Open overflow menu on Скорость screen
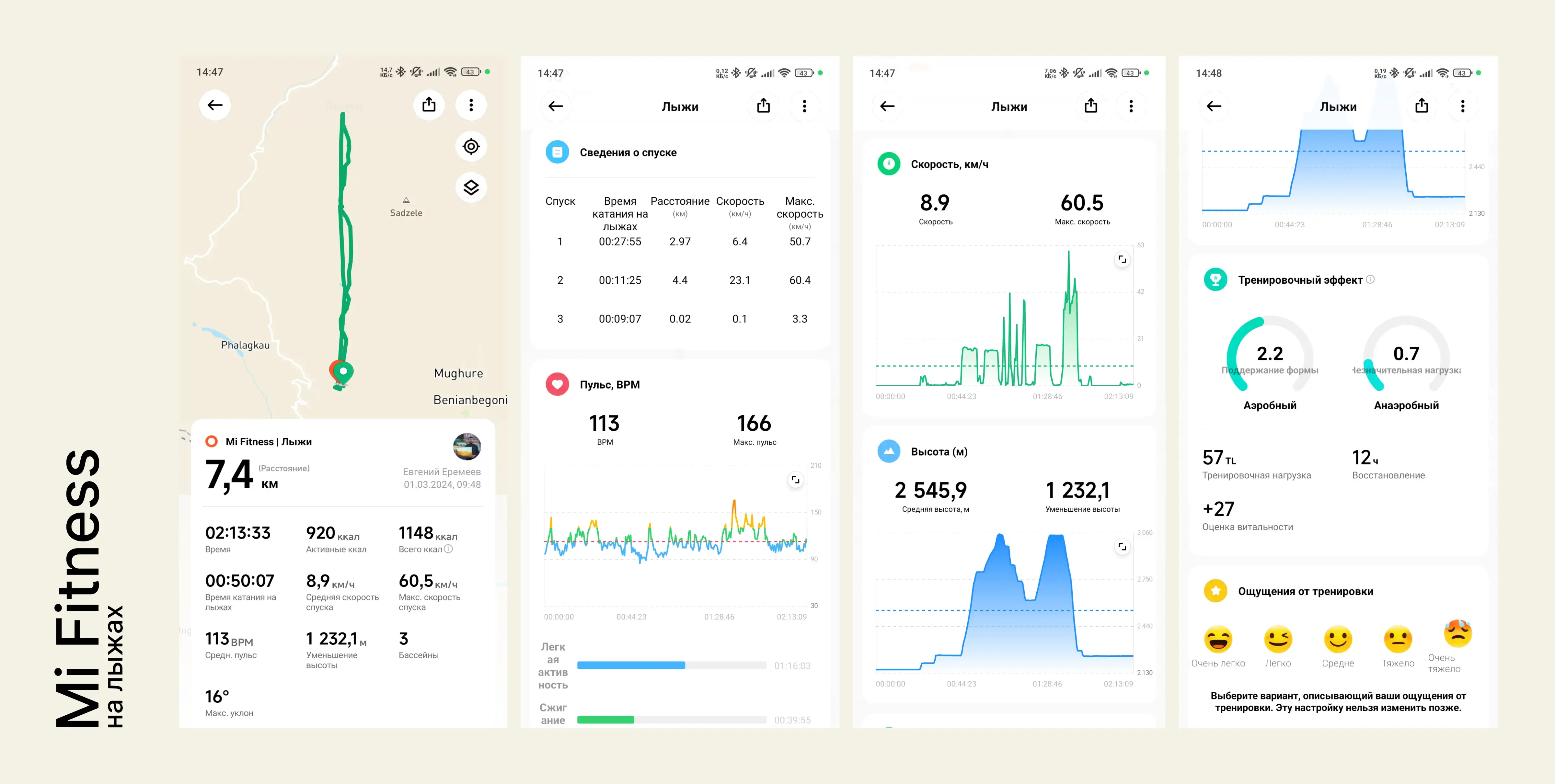Image resolution: width=1555 pixels, height=784 pixels. click(1131, 106)
